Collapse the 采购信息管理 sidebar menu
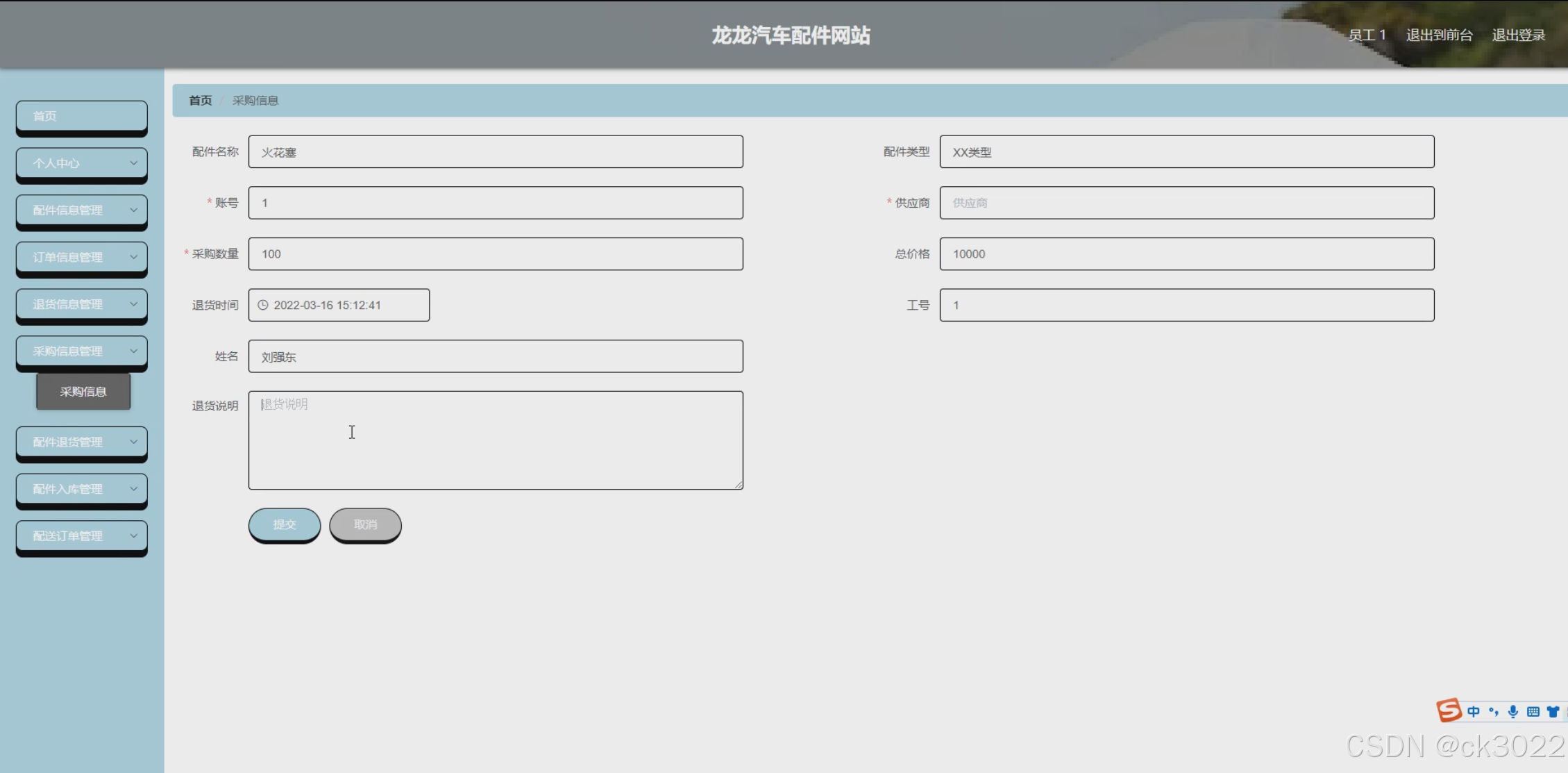Viewport: 1568px width, 773px height. tap(81, 351)
